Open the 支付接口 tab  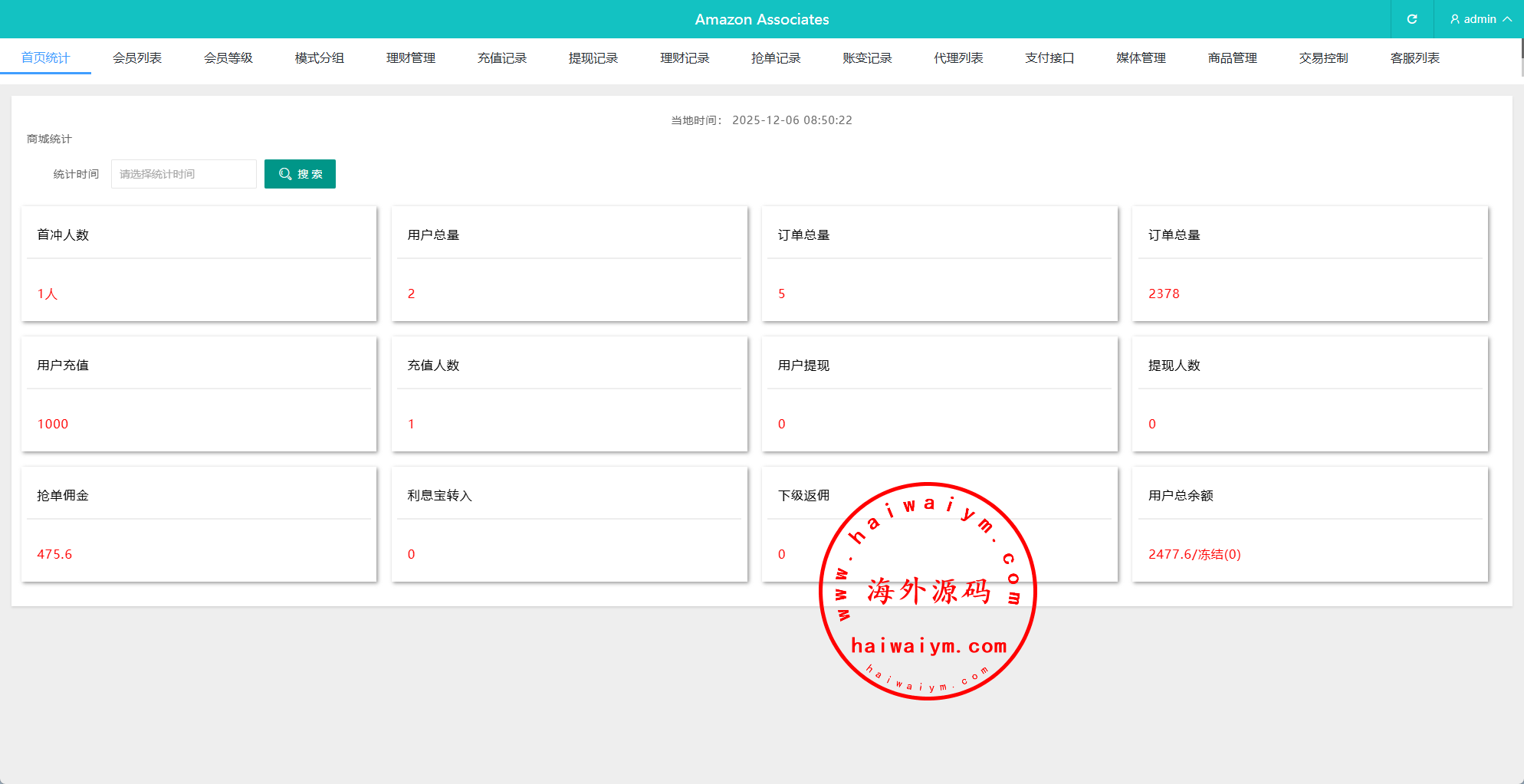click(1049, 58)
